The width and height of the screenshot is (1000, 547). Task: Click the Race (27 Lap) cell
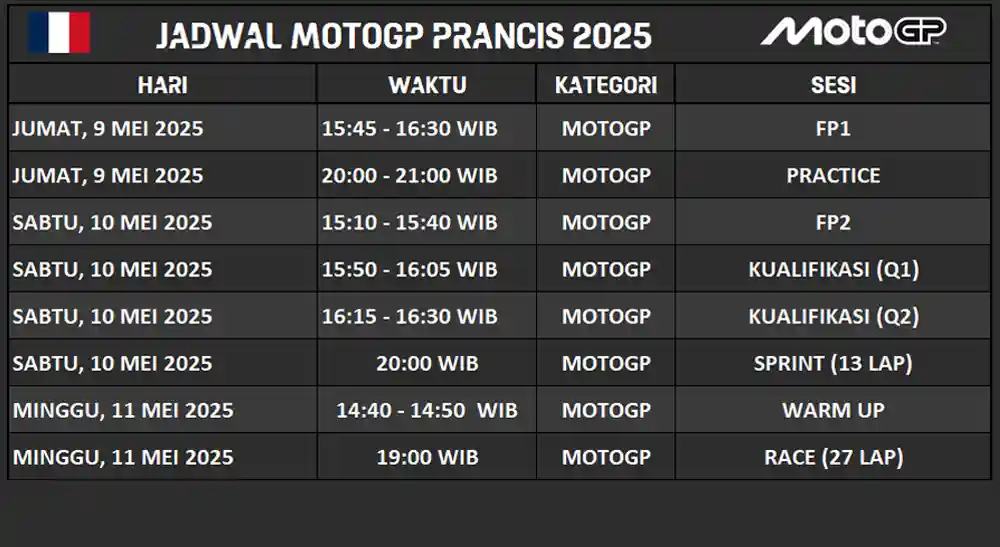833,457
